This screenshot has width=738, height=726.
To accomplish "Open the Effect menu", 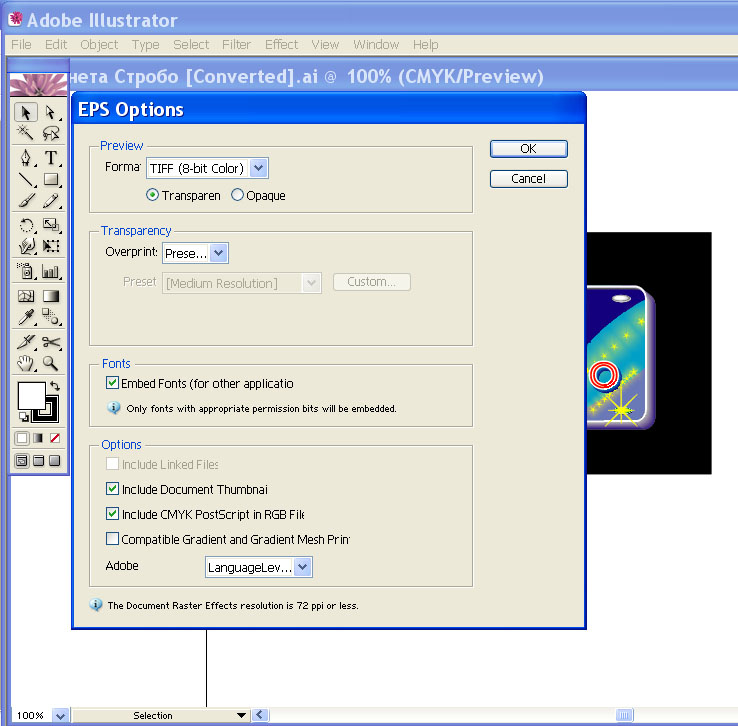I will tap(281, 45).
